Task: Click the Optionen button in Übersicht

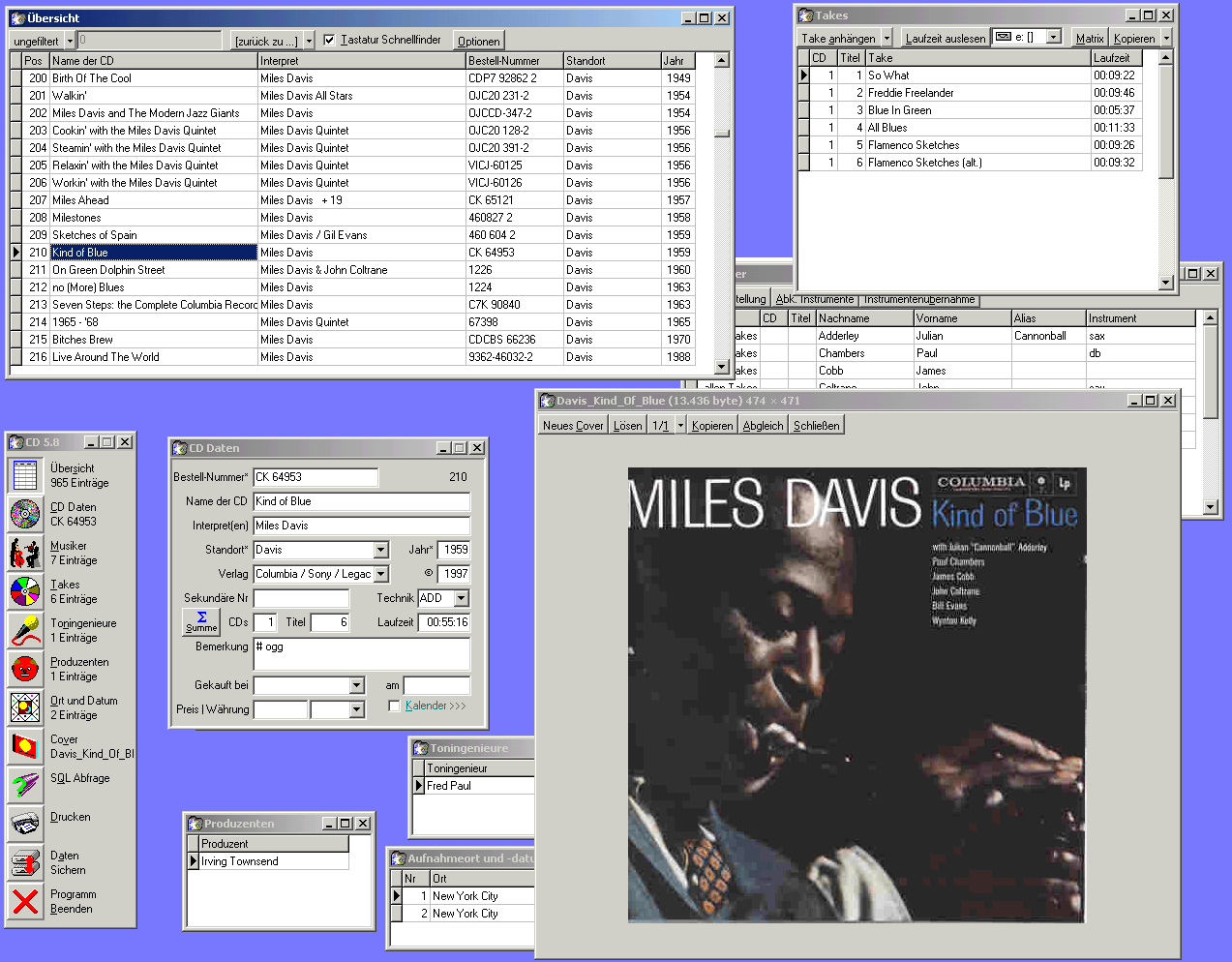Action: tap(479, 41)
